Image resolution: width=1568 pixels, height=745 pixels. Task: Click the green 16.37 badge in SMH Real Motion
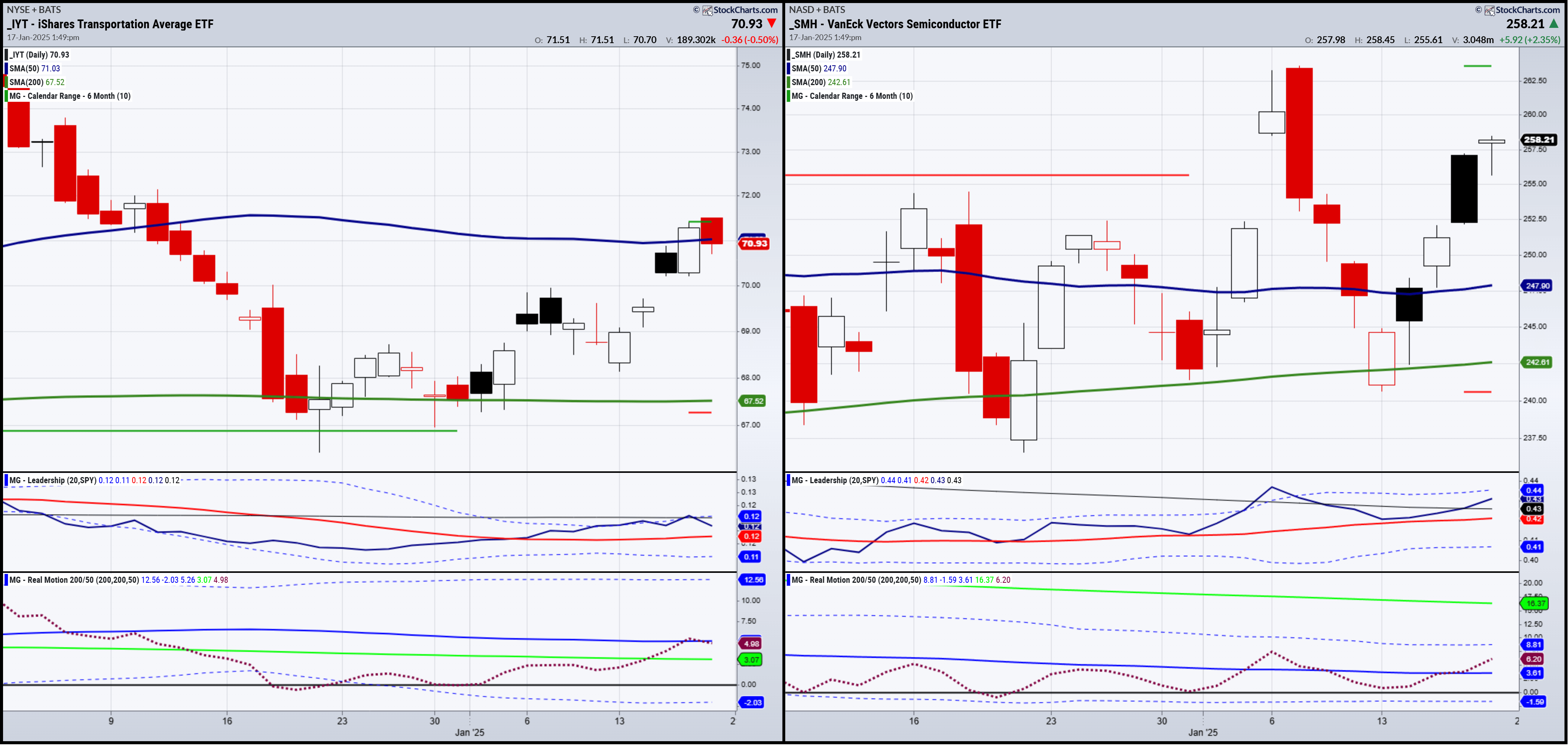tap(1535, 604)
